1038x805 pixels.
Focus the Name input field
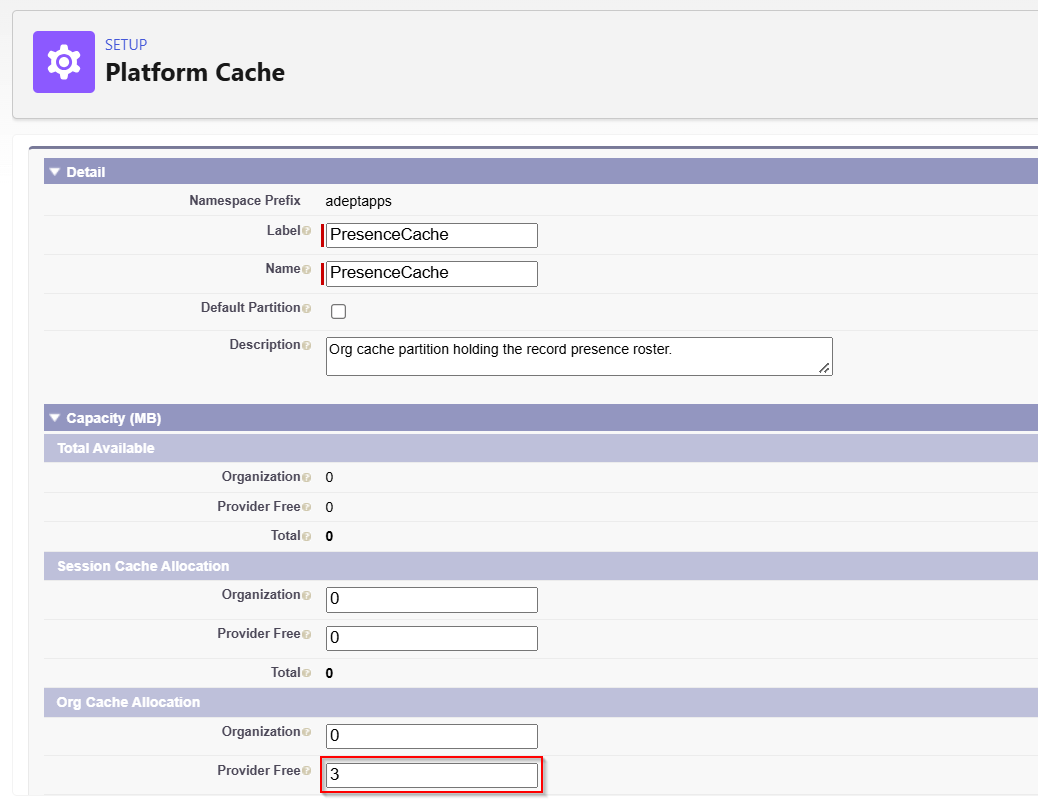click(432, 273)
